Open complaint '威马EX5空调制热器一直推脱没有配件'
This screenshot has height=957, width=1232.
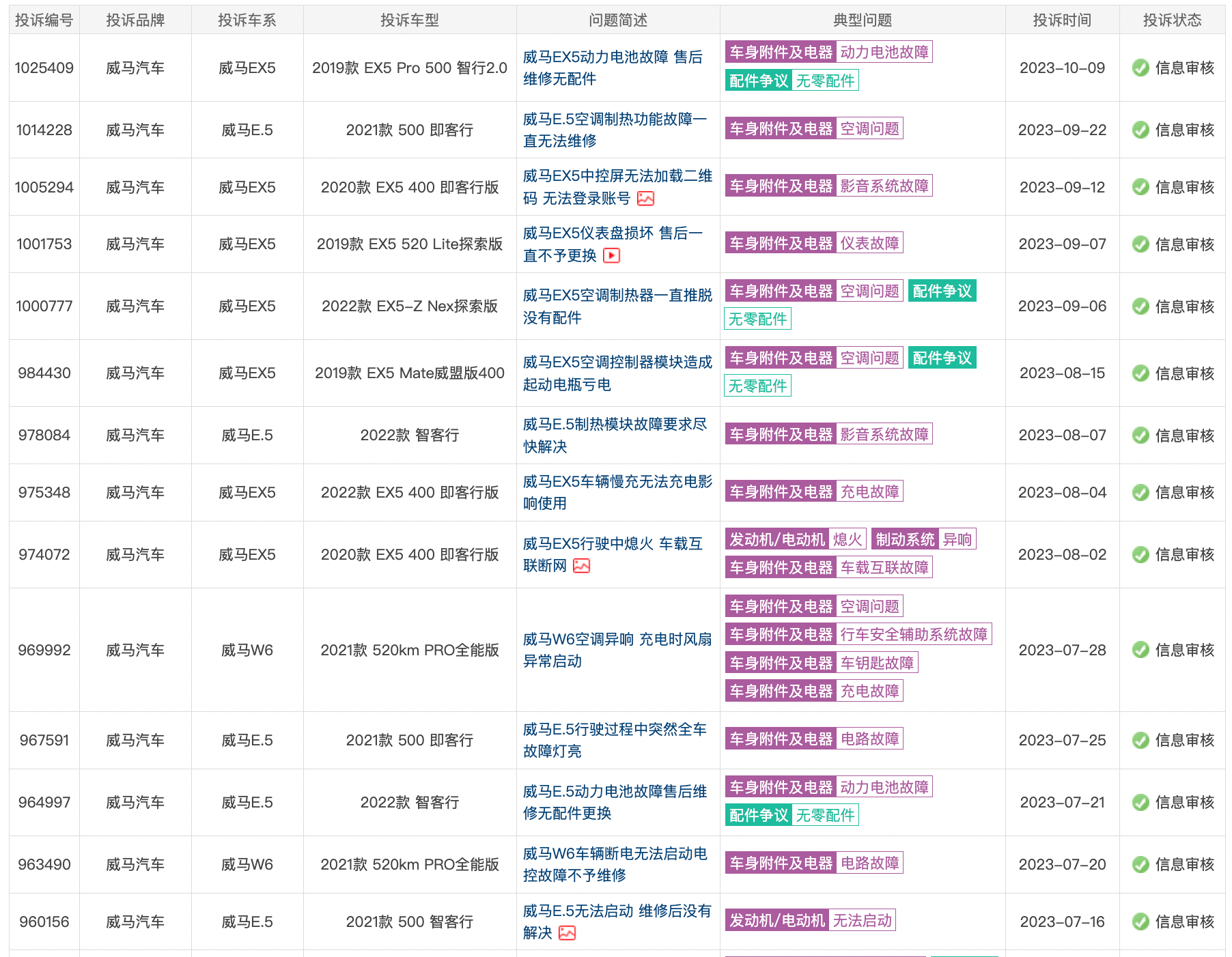617,306
